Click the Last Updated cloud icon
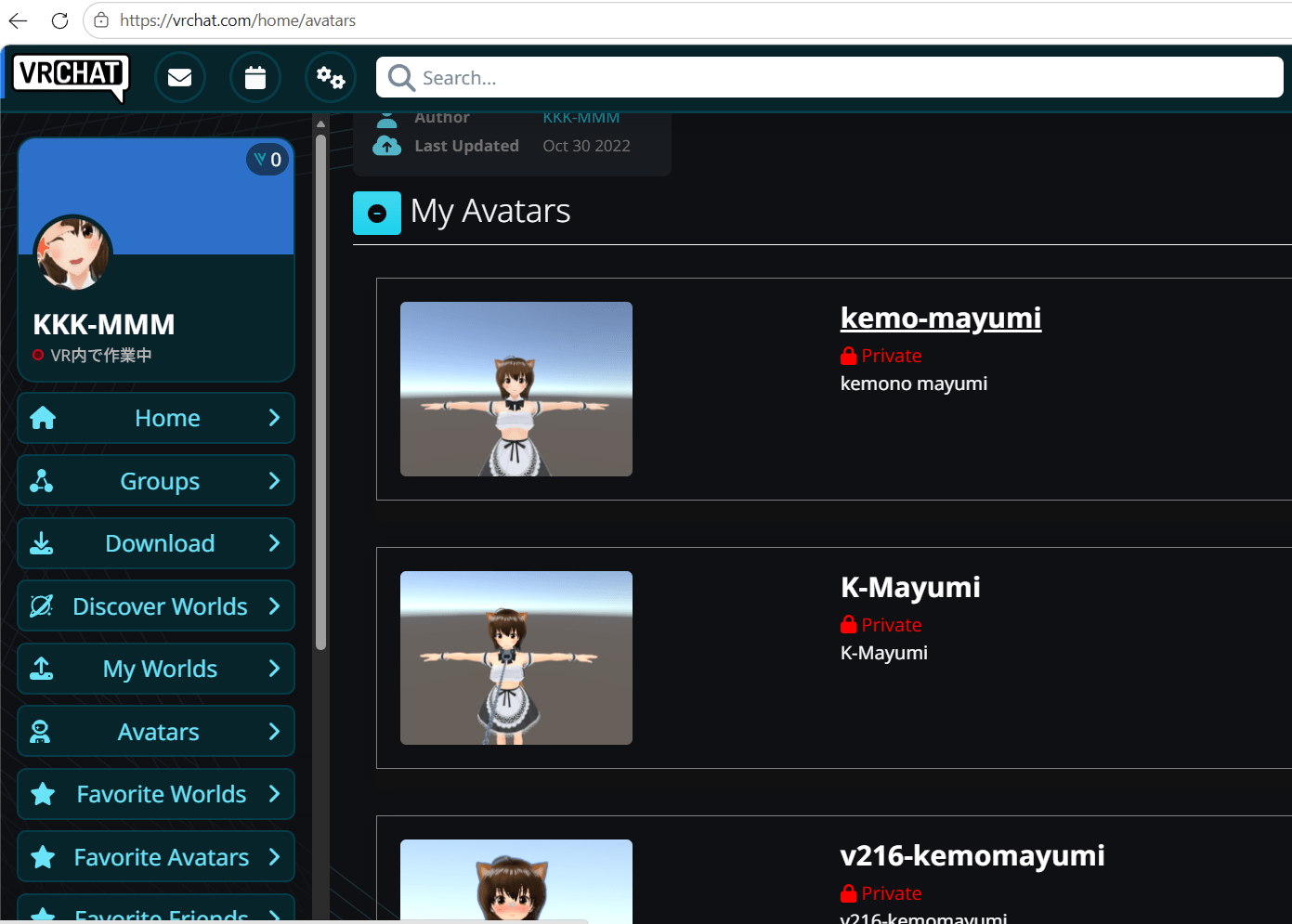Viewport: 1292px width, 924px height. (387, 146)
